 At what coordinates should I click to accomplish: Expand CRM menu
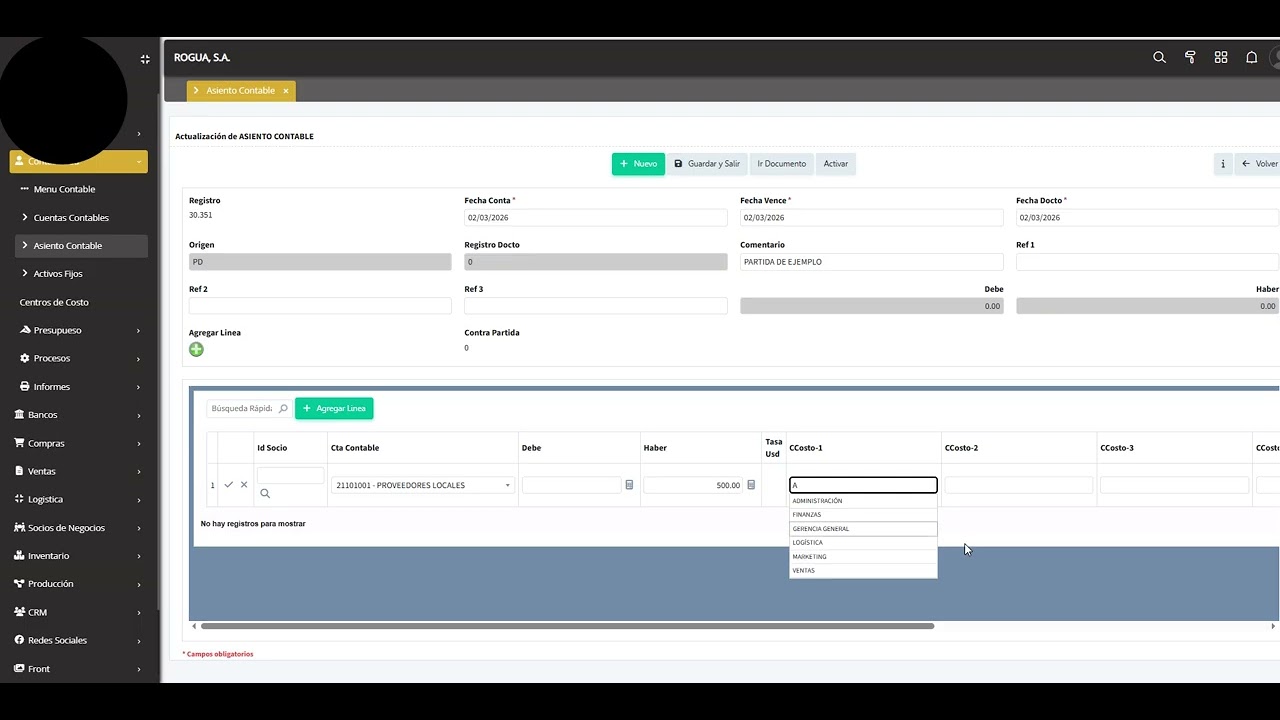(79, 612)
